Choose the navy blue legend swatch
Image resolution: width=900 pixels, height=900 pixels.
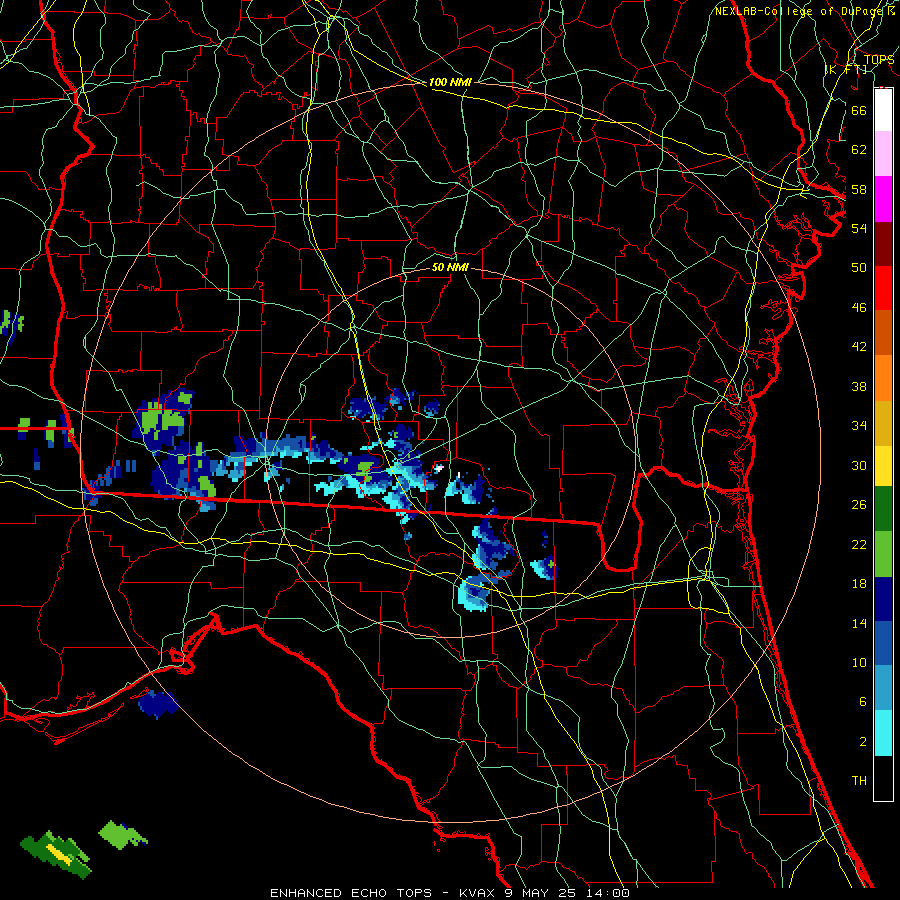(x=883, y=599)
